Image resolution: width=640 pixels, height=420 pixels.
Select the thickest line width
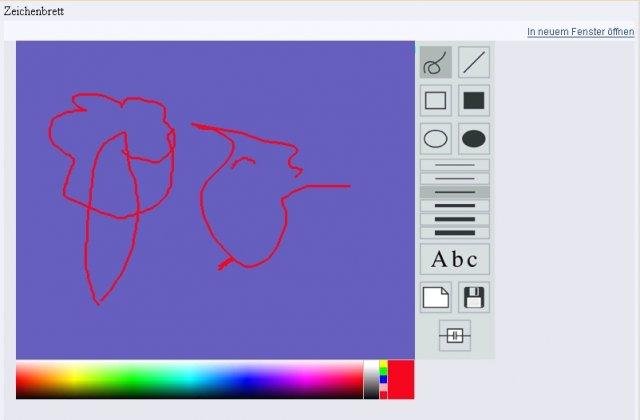(x=454, y=232)
